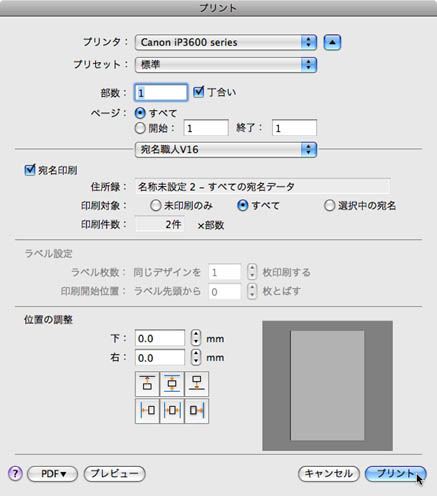The image size is (437, 496).
Task: Open help with the question mark icon
Action: pyautogui.click(x=15, y=473)
